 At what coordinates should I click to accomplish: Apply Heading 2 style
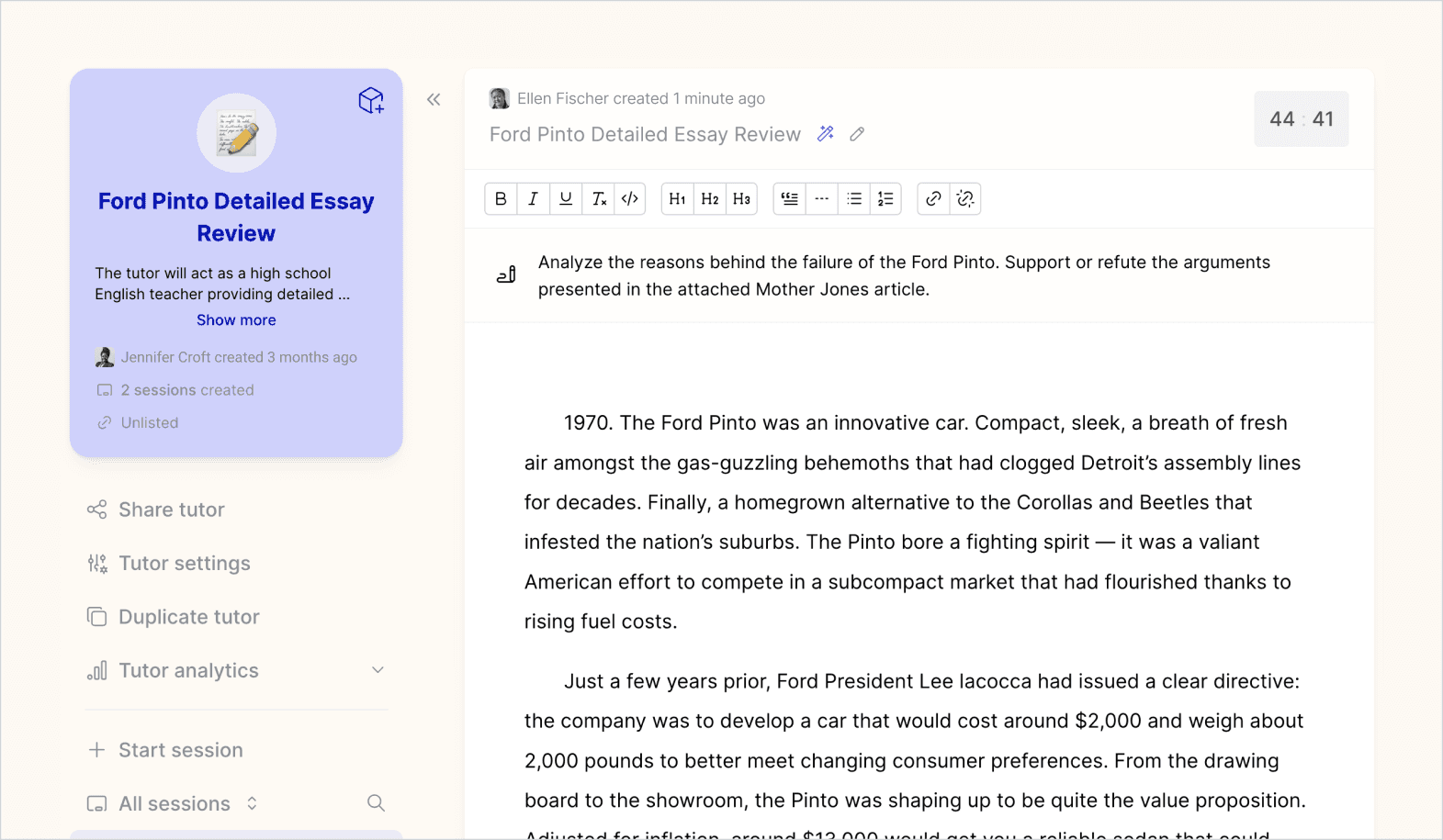point(710,198)
